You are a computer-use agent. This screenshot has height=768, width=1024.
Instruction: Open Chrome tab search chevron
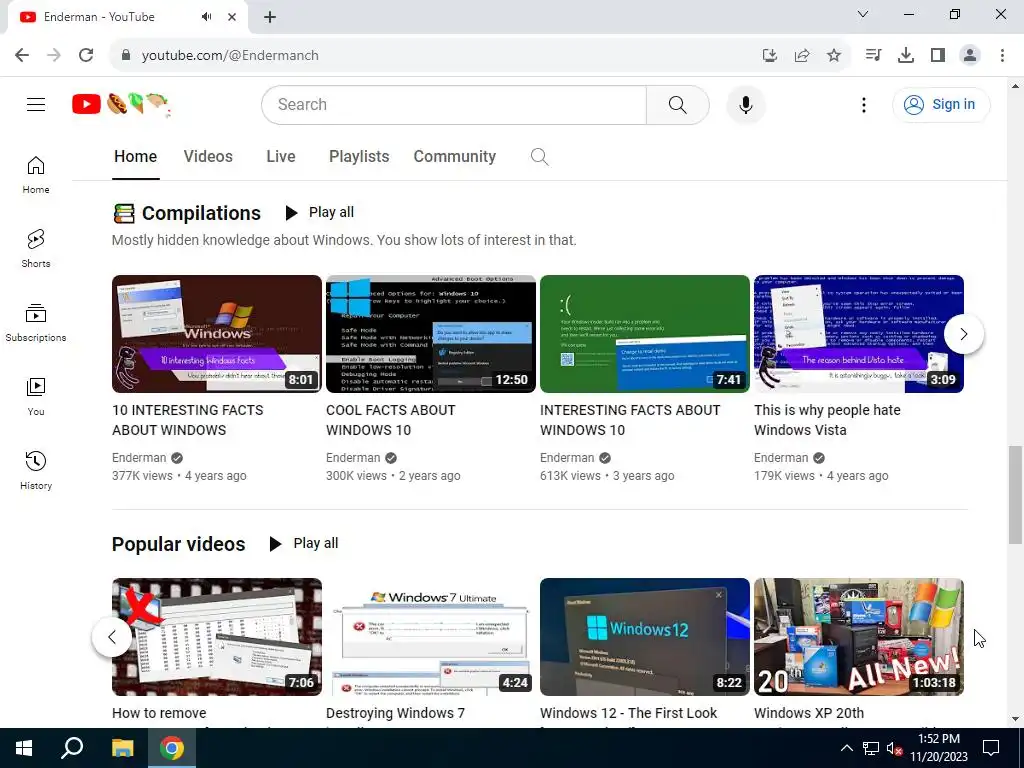863,14
